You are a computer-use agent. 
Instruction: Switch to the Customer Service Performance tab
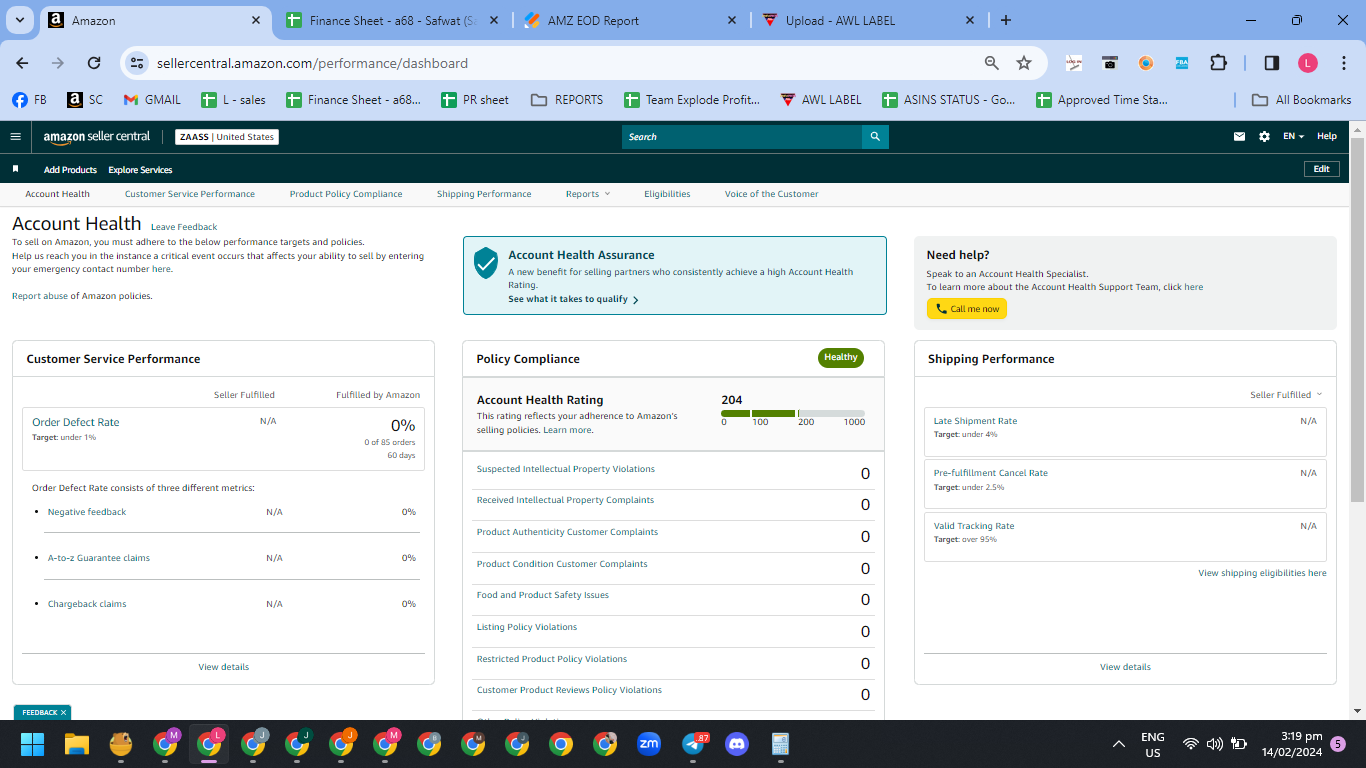(190, 194)
